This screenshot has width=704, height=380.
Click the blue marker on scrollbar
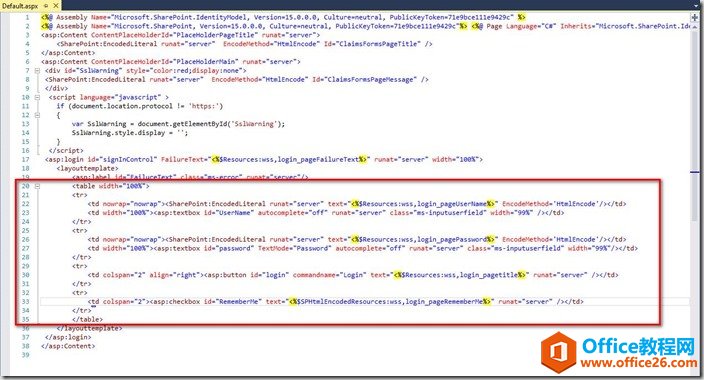695,172
